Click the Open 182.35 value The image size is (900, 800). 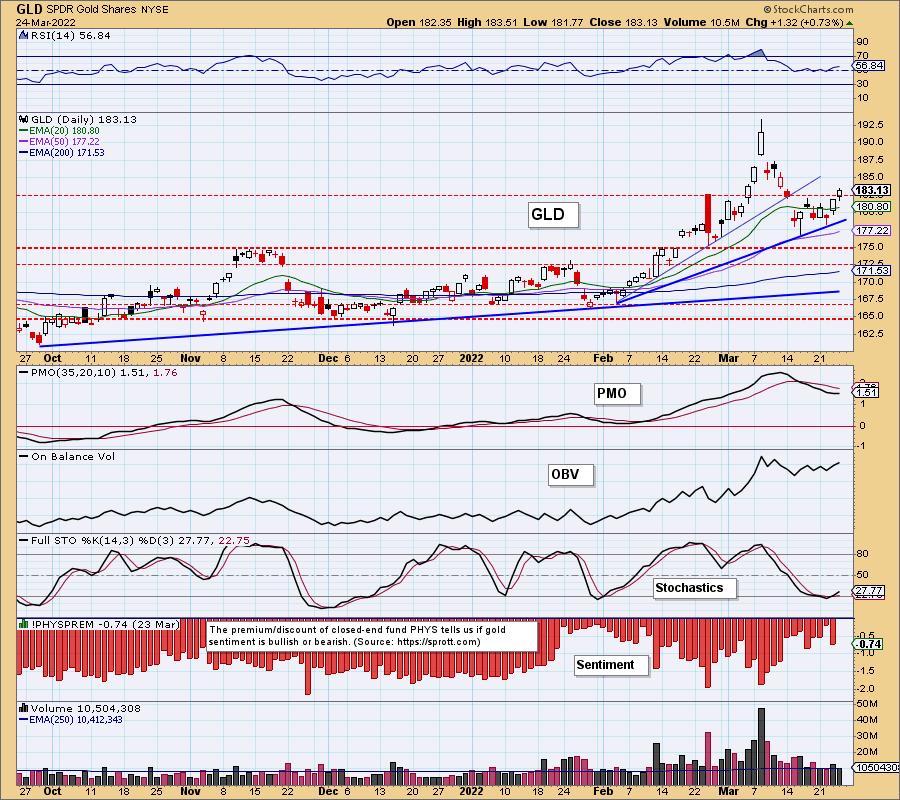[420, 22]
